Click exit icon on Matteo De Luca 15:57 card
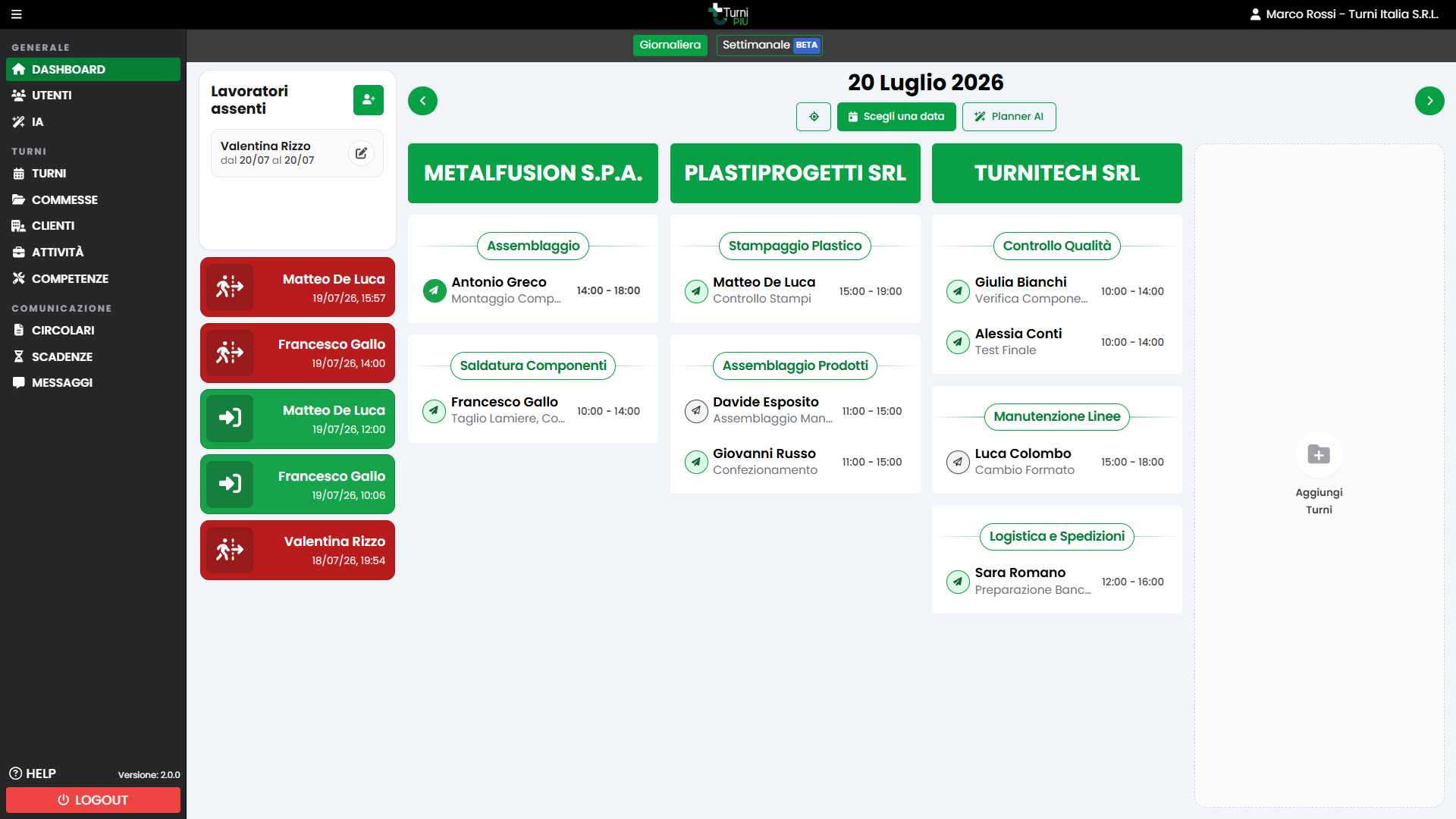This screenshot has height=819, width=1456. (x=230, y=287)
